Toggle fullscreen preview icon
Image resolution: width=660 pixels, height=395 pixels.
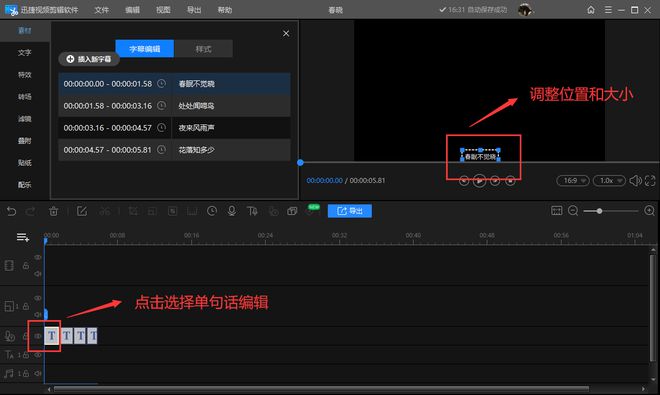[x=650, y=181]
